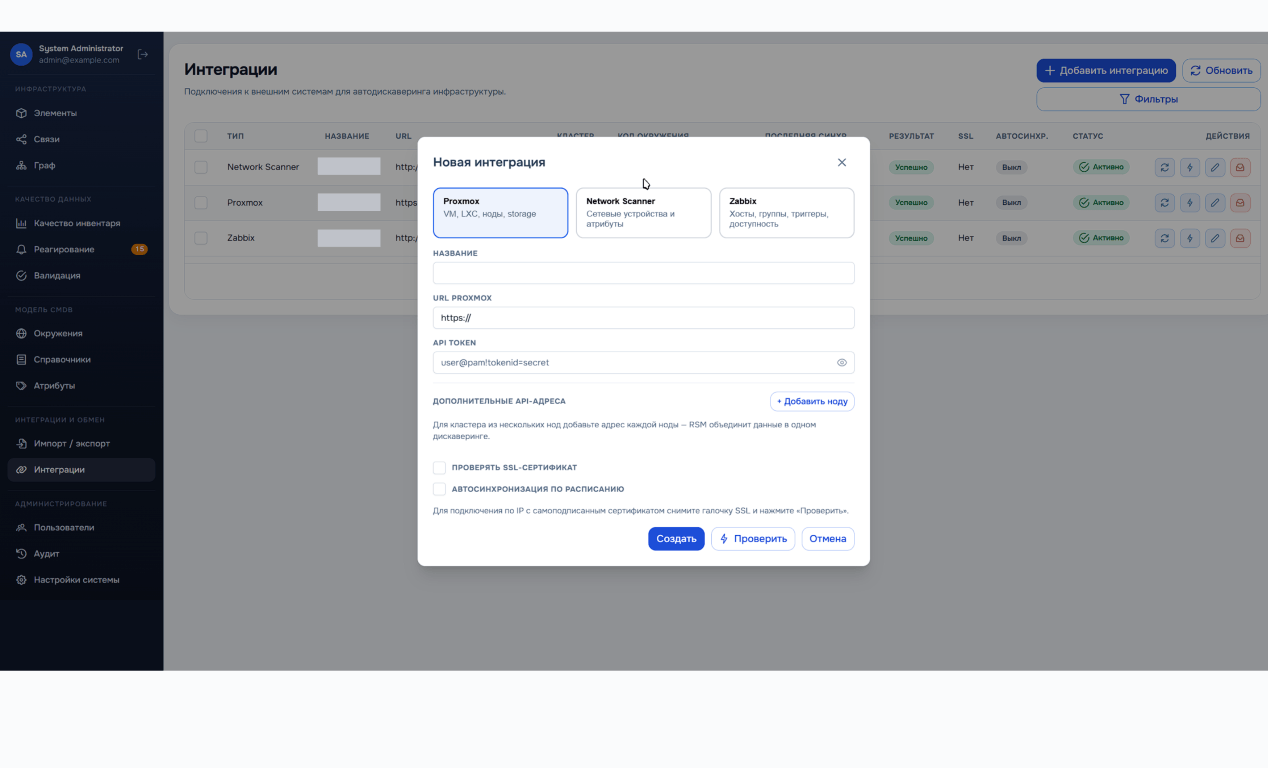This screenshot has height=768, width=1268.
Task: Close the Новая интеграция dialog
Action: pyautogui.click(x=841, y=162)
